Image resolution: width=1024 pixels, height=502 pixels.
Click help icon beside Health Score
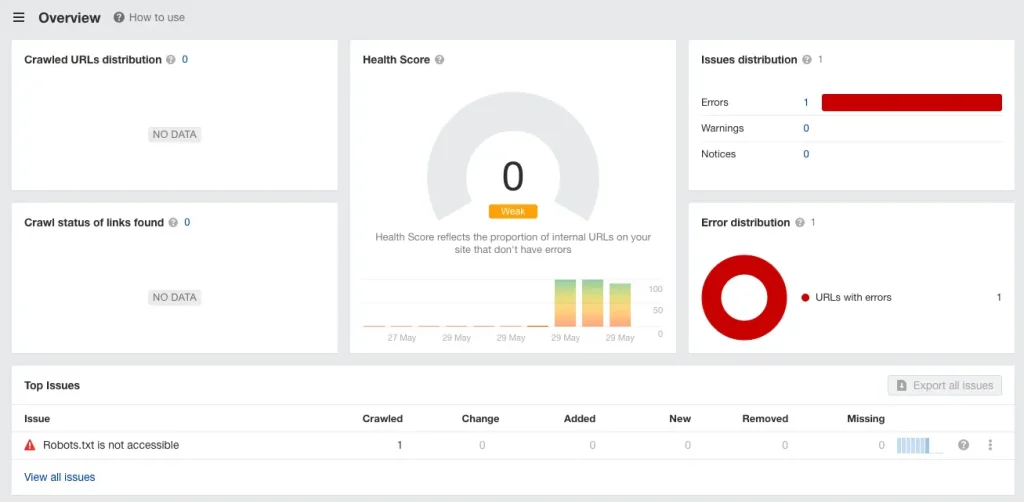pos(440,59)
